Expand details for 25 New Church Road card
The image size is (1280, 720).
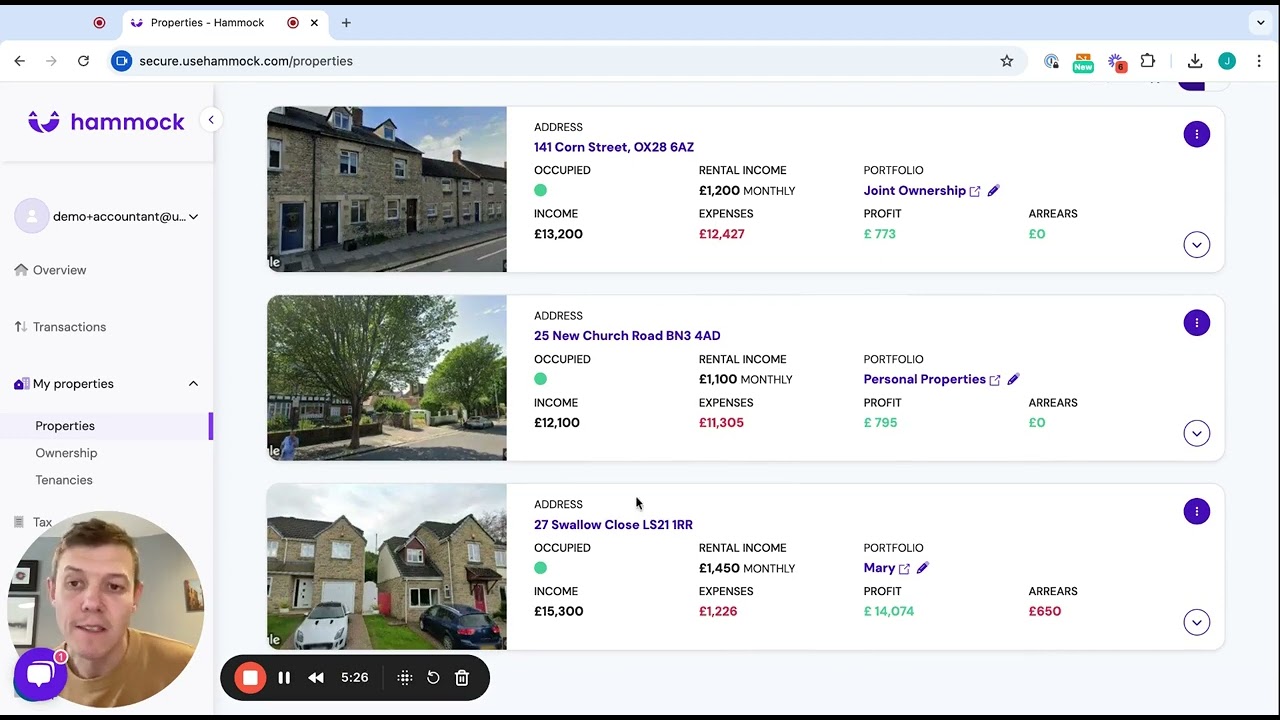coord(1197,434)
